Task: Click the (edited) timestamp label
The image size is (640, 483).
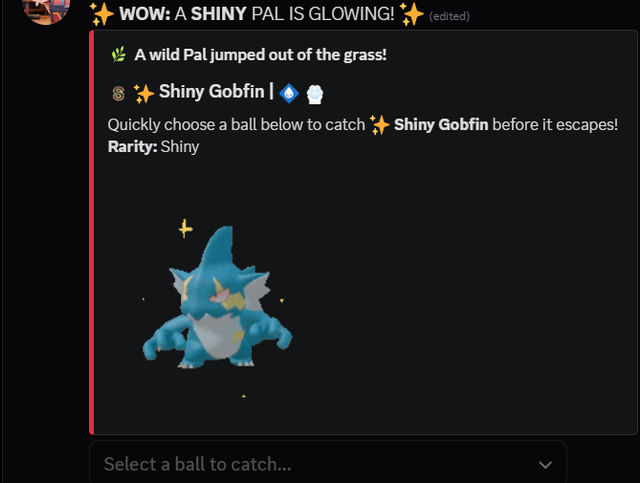Action: [449, 16]
